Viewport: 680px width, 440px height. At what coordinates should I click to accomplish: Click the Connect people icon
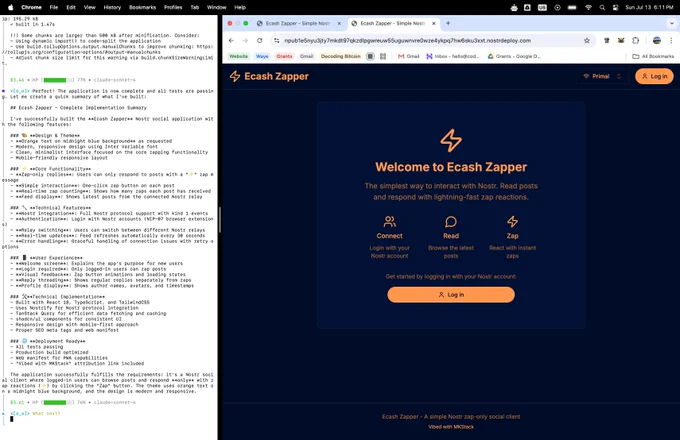click(x=389, y=222)
